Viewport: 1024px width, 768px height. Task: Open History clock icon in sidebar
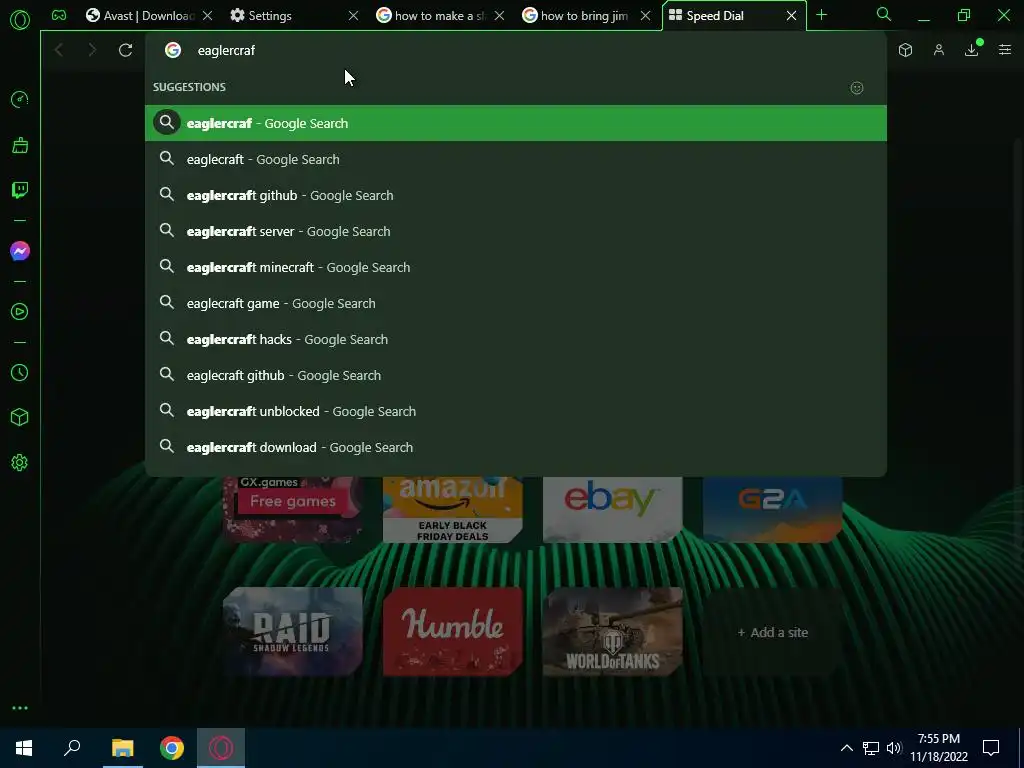pyautogui.click(x=20, y=372)
